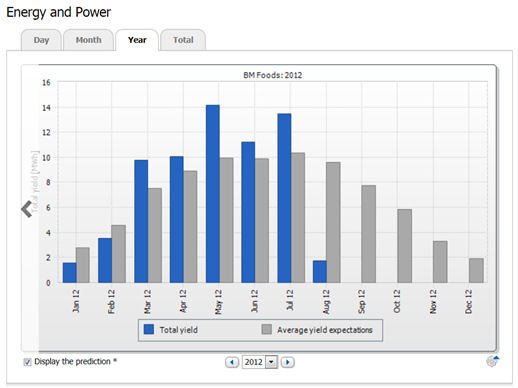Click the blue May 12 total yield bar
This screenshot has height=388, width=518.
(213, 194)
